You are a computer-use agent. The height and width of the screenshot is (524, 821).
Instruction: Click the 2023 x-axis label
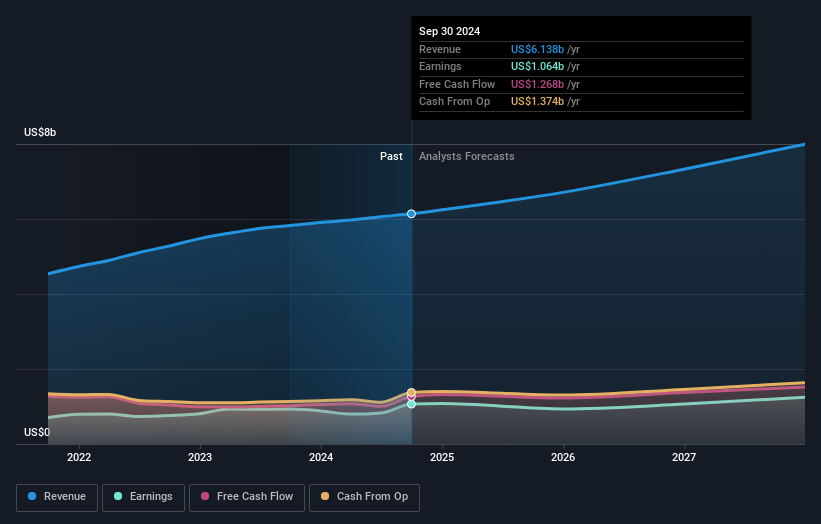pos(200,458)
